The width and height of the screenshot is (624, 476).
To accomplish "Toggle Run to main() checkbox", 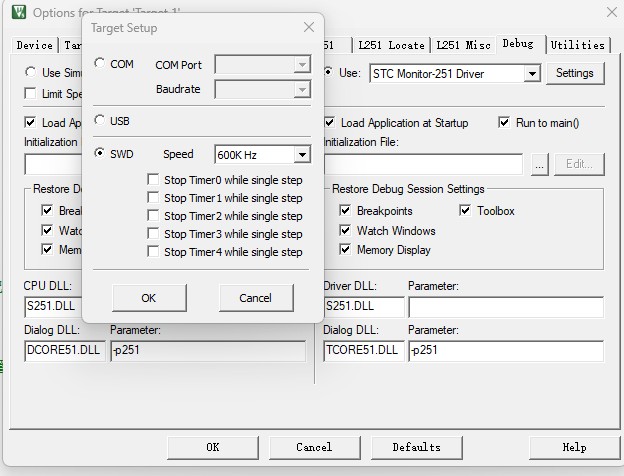I will [505, 123].
